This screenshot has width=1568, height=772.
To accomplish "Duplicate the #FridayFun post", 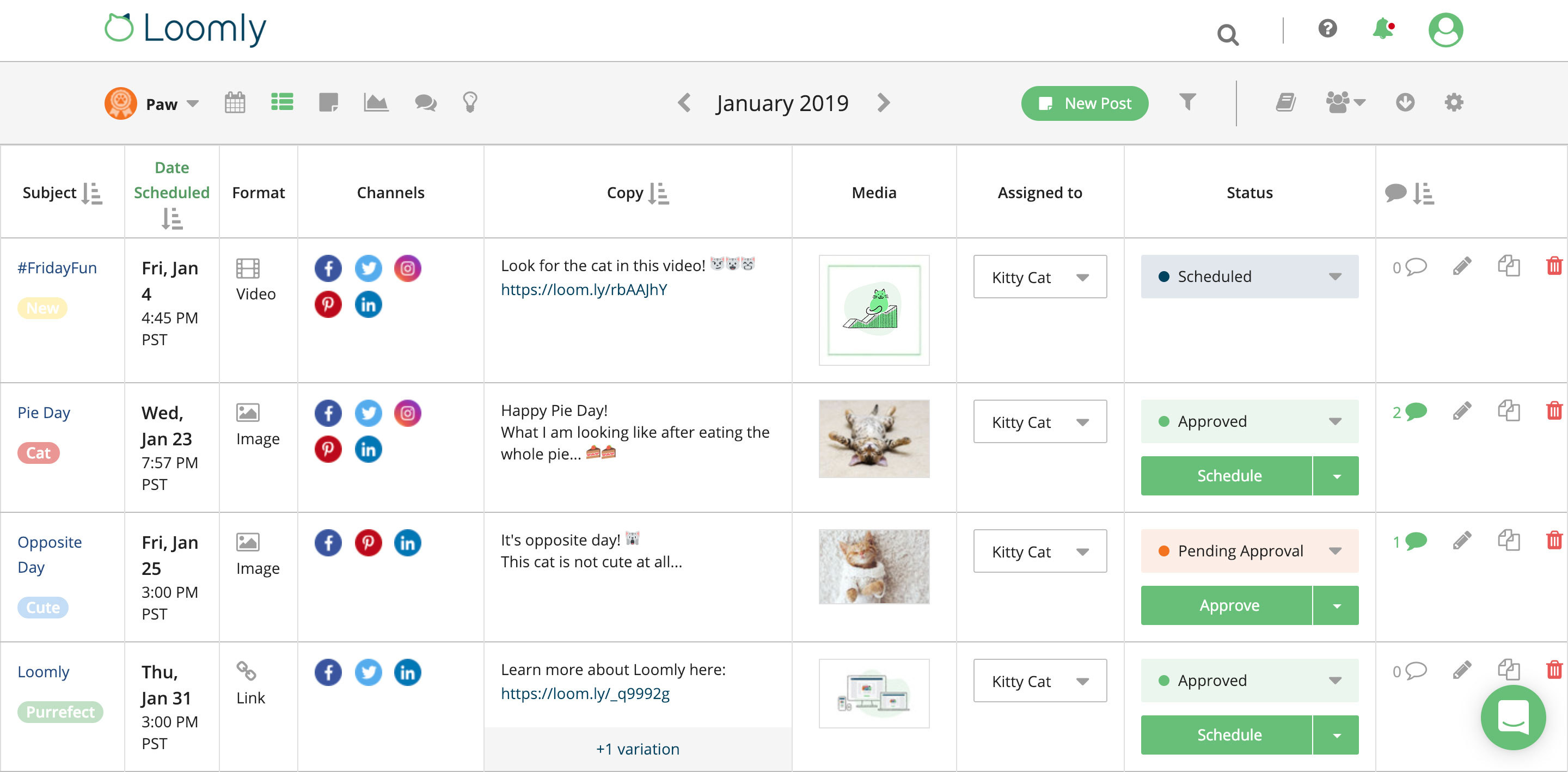I will [1509, 266].
